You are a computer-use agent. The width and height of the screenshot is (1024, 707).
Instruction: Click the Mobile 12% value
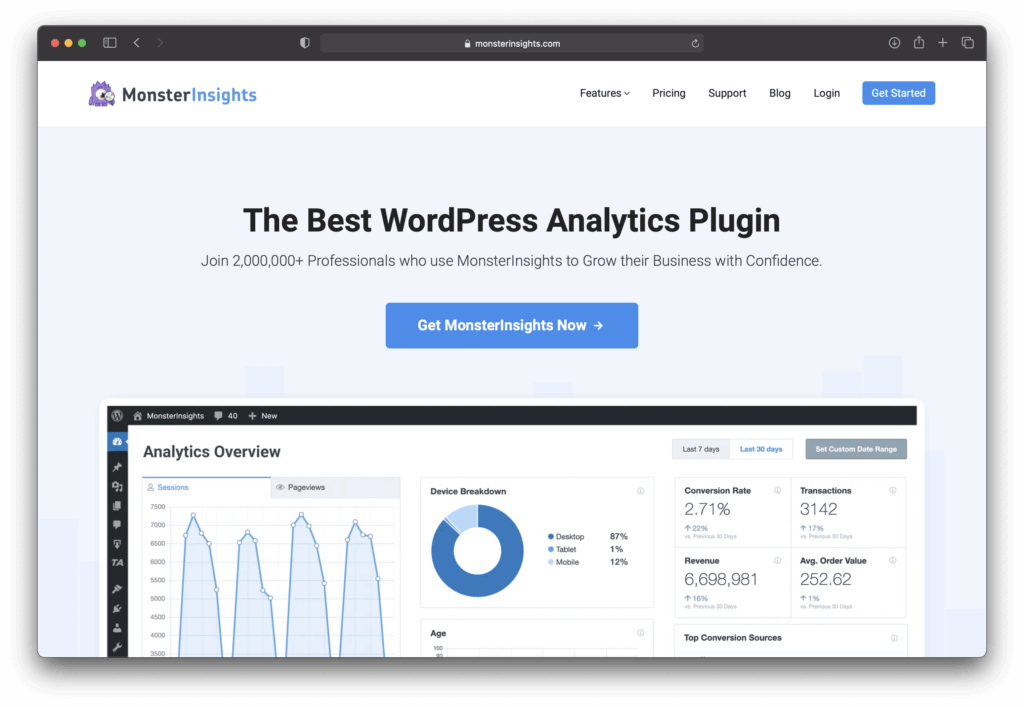click(618, 562)
